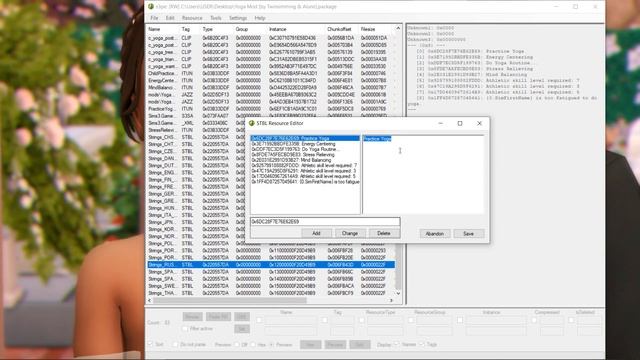Maximize the STBL Resource Editor window

(460, 123)
